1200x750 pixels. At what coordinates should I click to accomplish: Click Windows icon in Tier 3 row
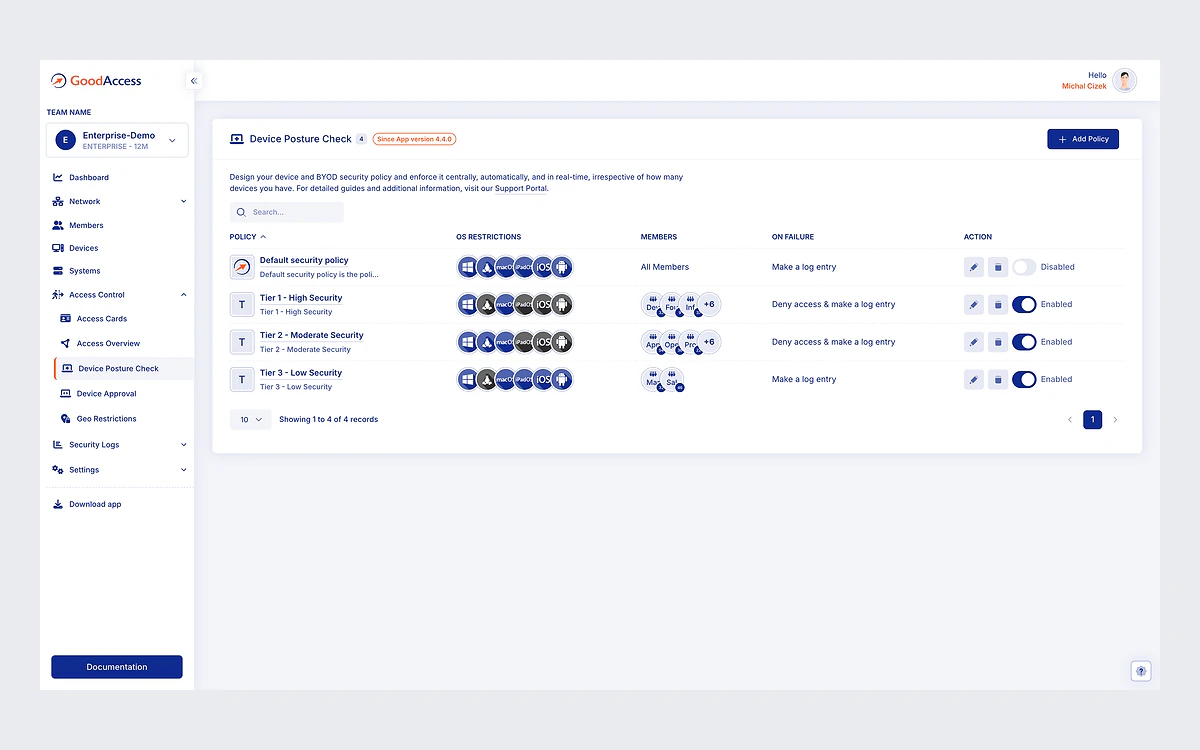pyautogui.click(x=468, y=379)
